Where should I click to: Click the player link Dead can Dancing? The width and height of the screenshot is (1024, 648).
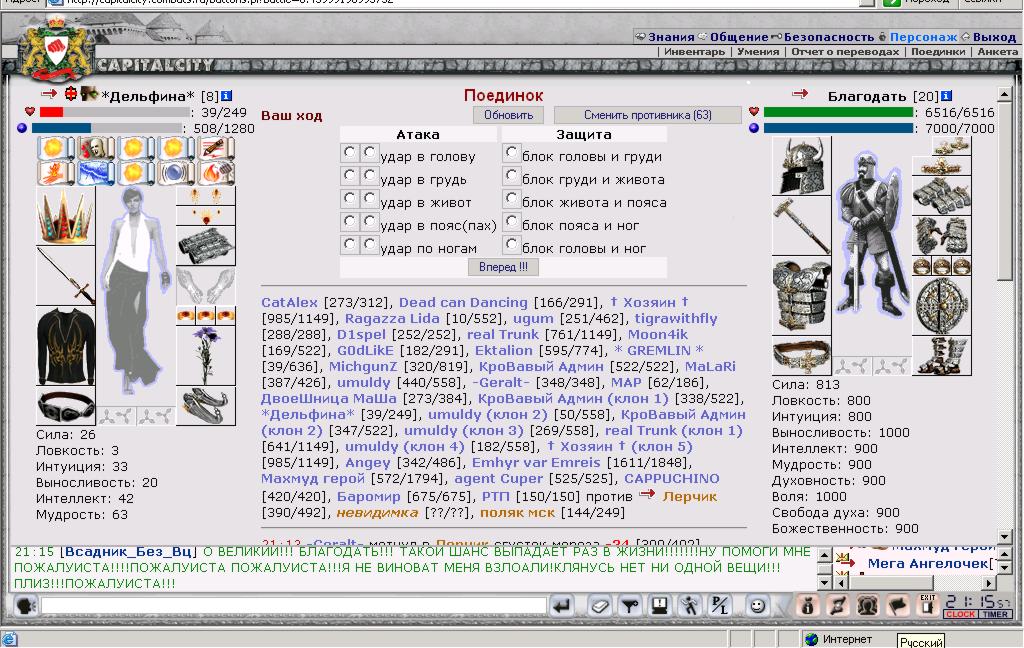click(x=463, y=302)
